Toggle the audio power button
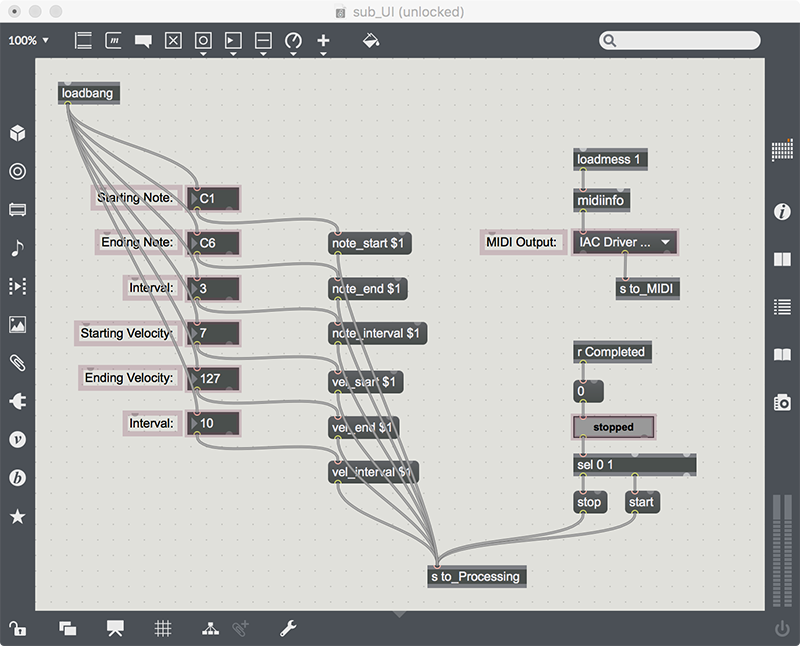 click(x=782, y=628)
